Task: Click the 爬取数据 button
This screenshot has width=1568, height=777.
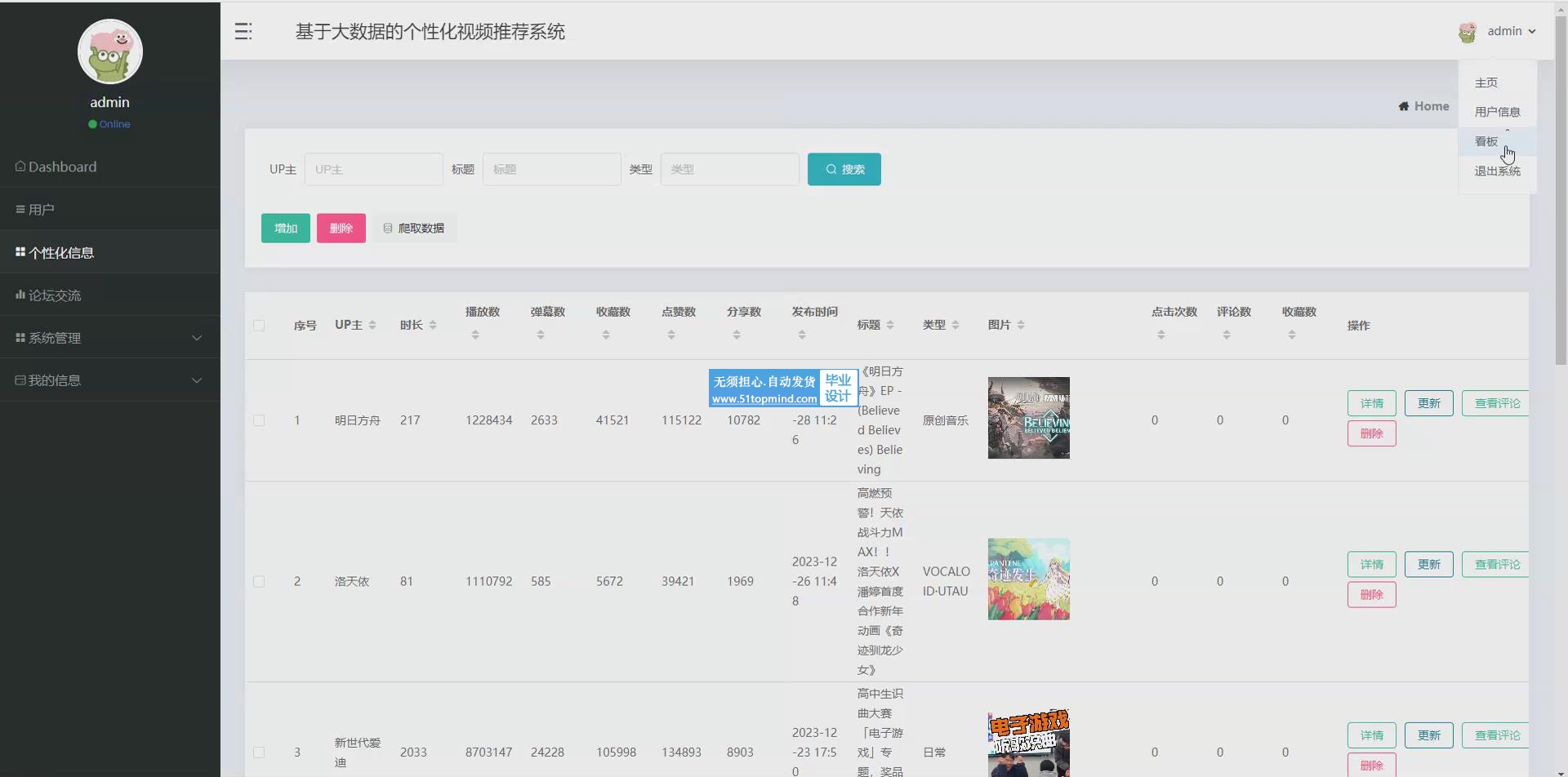Action: point(414,228)
